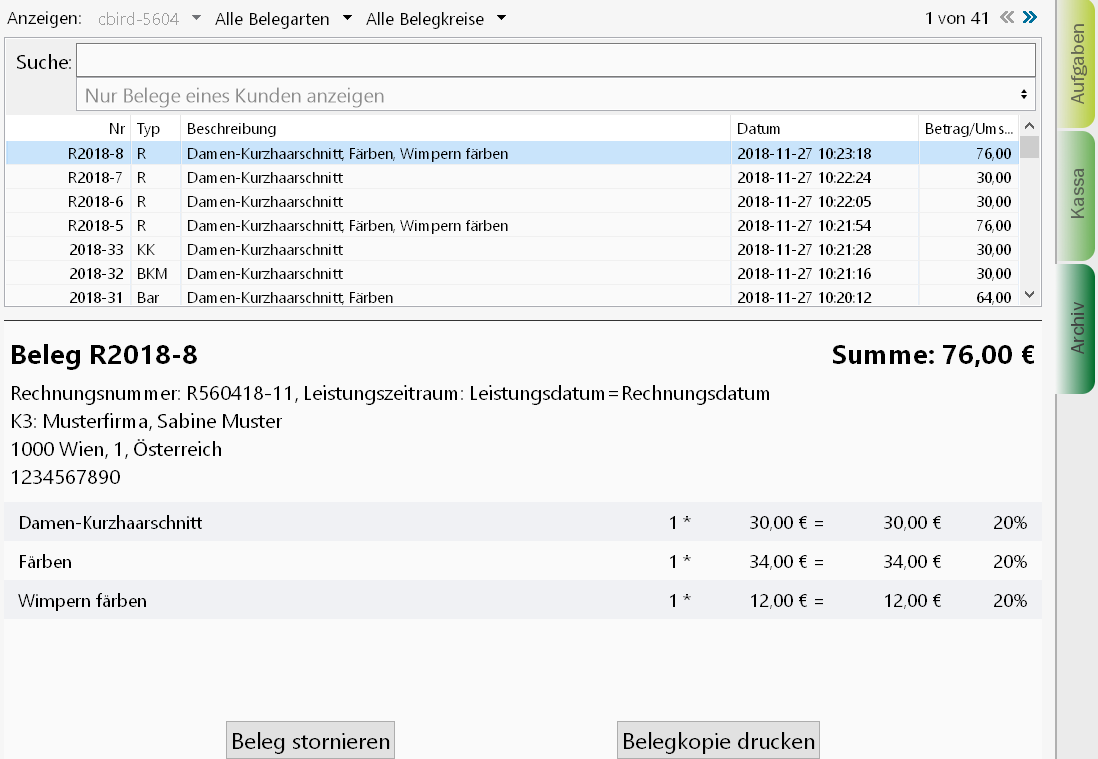Open the customer filter combo box
Image resolution: width=1098 pixels, height=759 pixels.
(555, 95)
